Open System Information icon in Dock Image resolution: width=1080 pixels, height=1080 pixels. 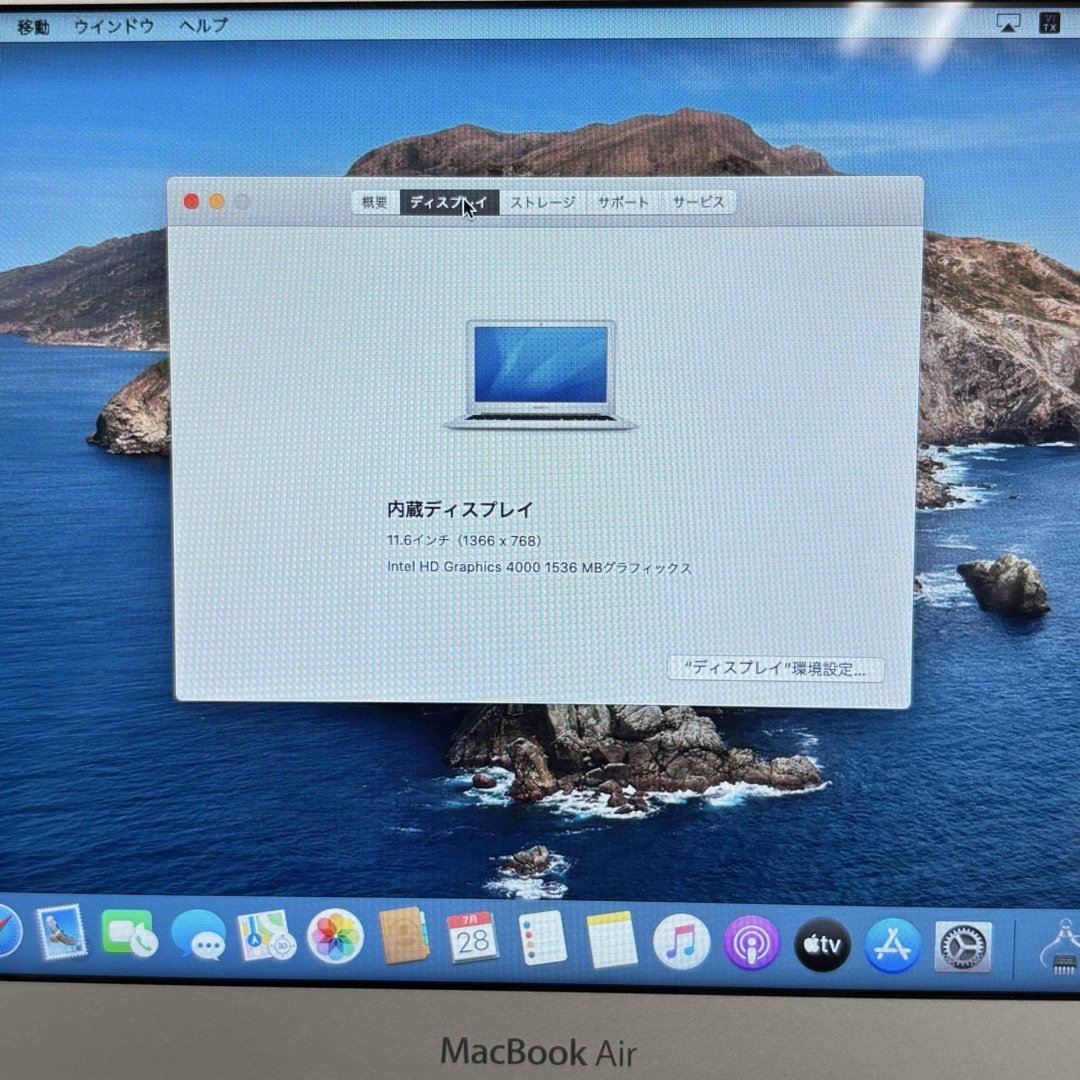pyautogui.click(x=1061, y=946)
